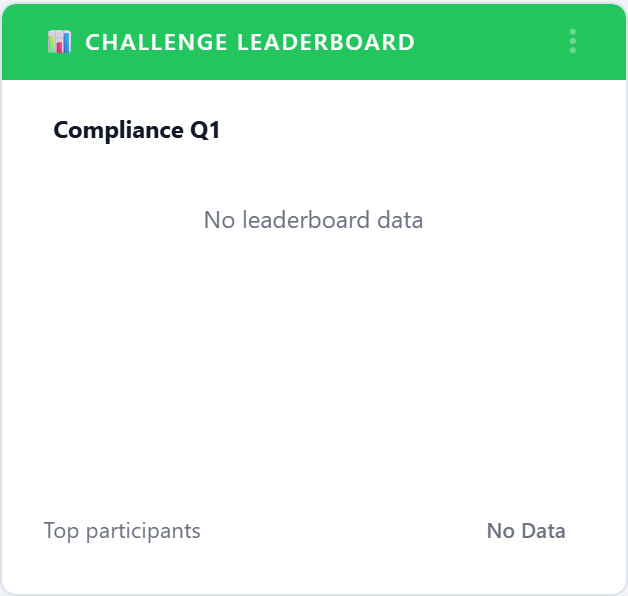Click the green widget header bar

pos(314,42)
